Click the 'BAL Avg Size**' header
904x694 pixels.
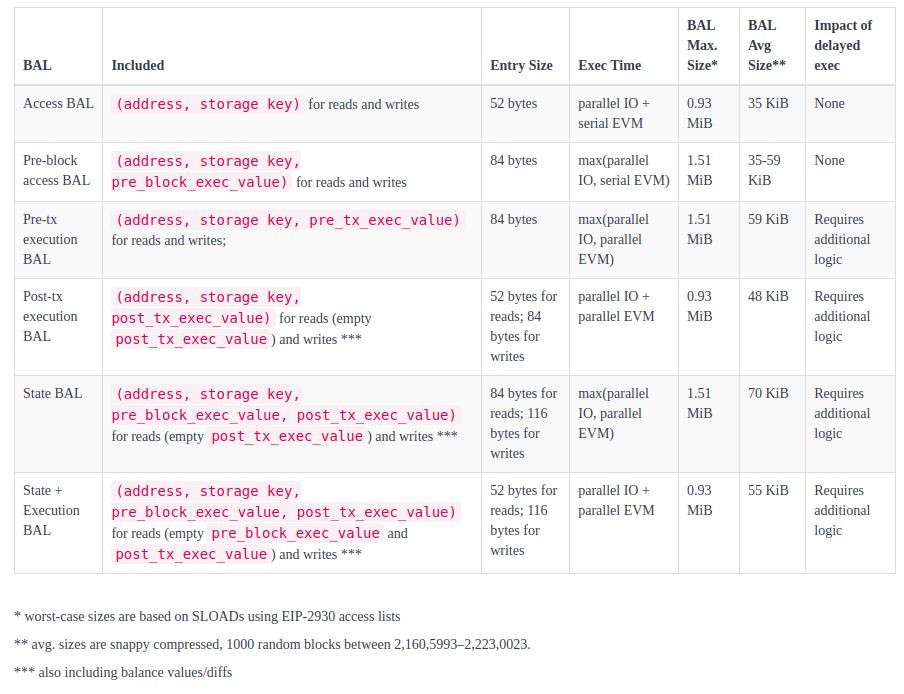pyautogui.click(x=766, y=46)
